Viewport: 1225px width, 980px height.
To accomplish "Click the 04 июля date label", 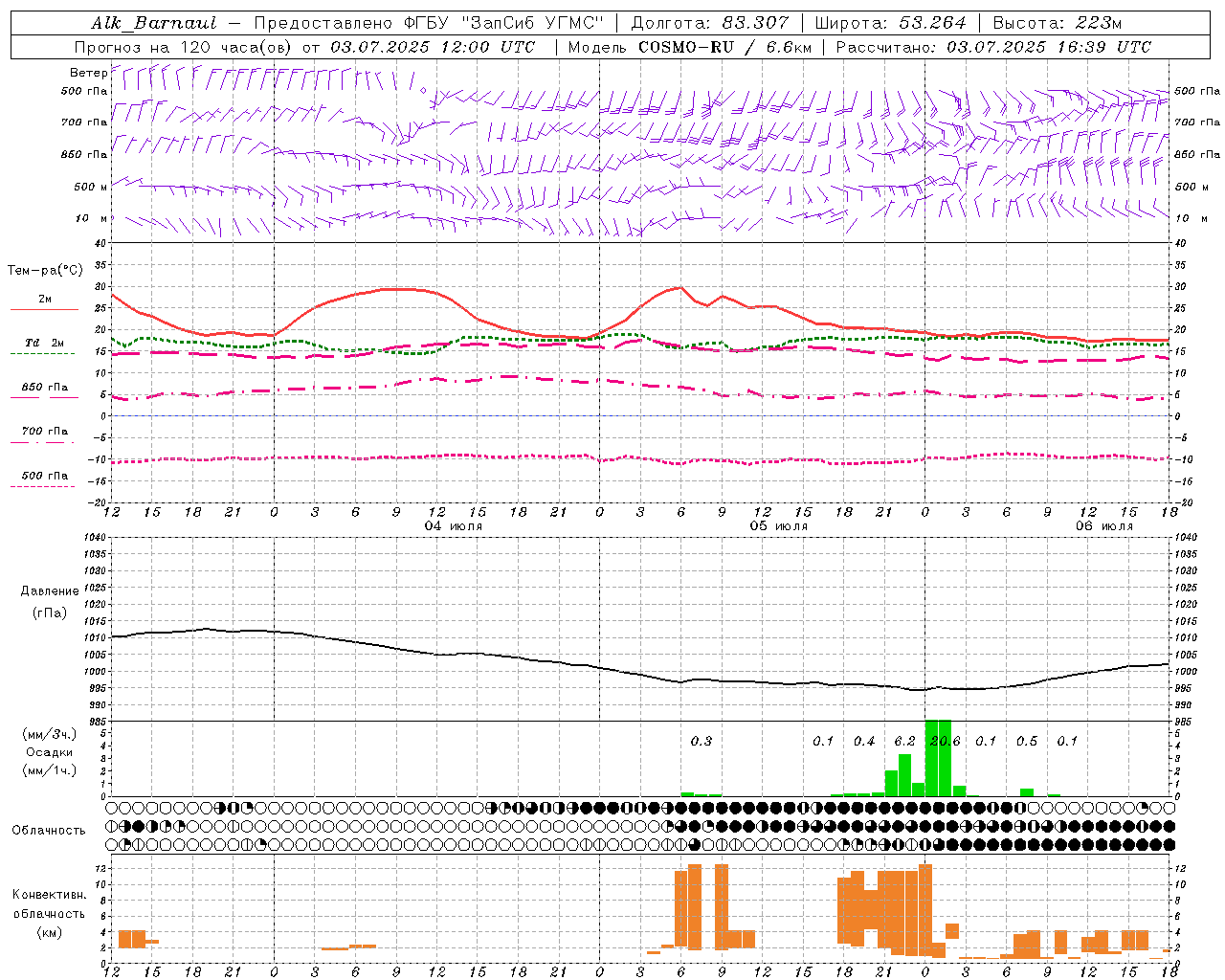I will point(453,526).
